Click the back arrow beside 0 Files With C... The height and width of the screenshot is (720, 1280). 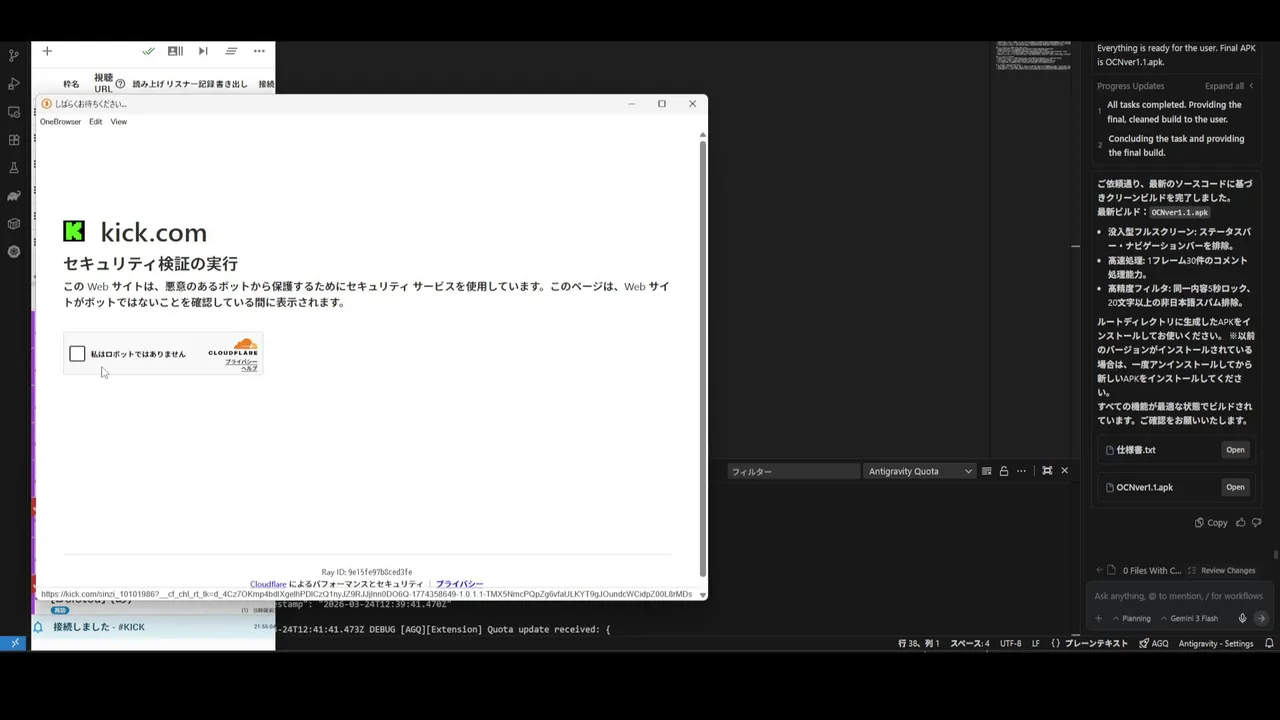click(1099, 570)
